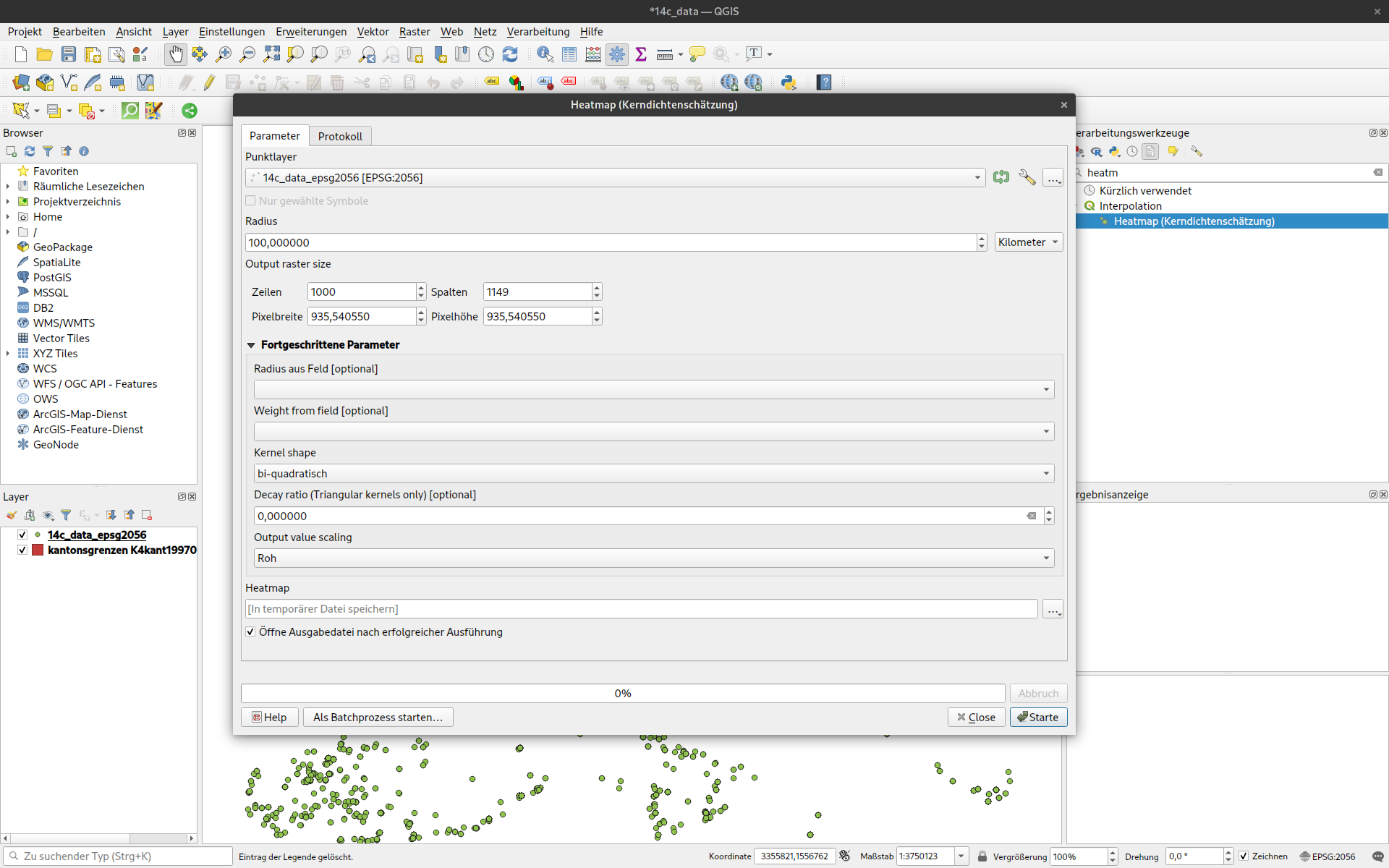The width and height of the screenshot is (1389, 868).
Task: Open the Erweiterungen menu
Action: point(311,32)
